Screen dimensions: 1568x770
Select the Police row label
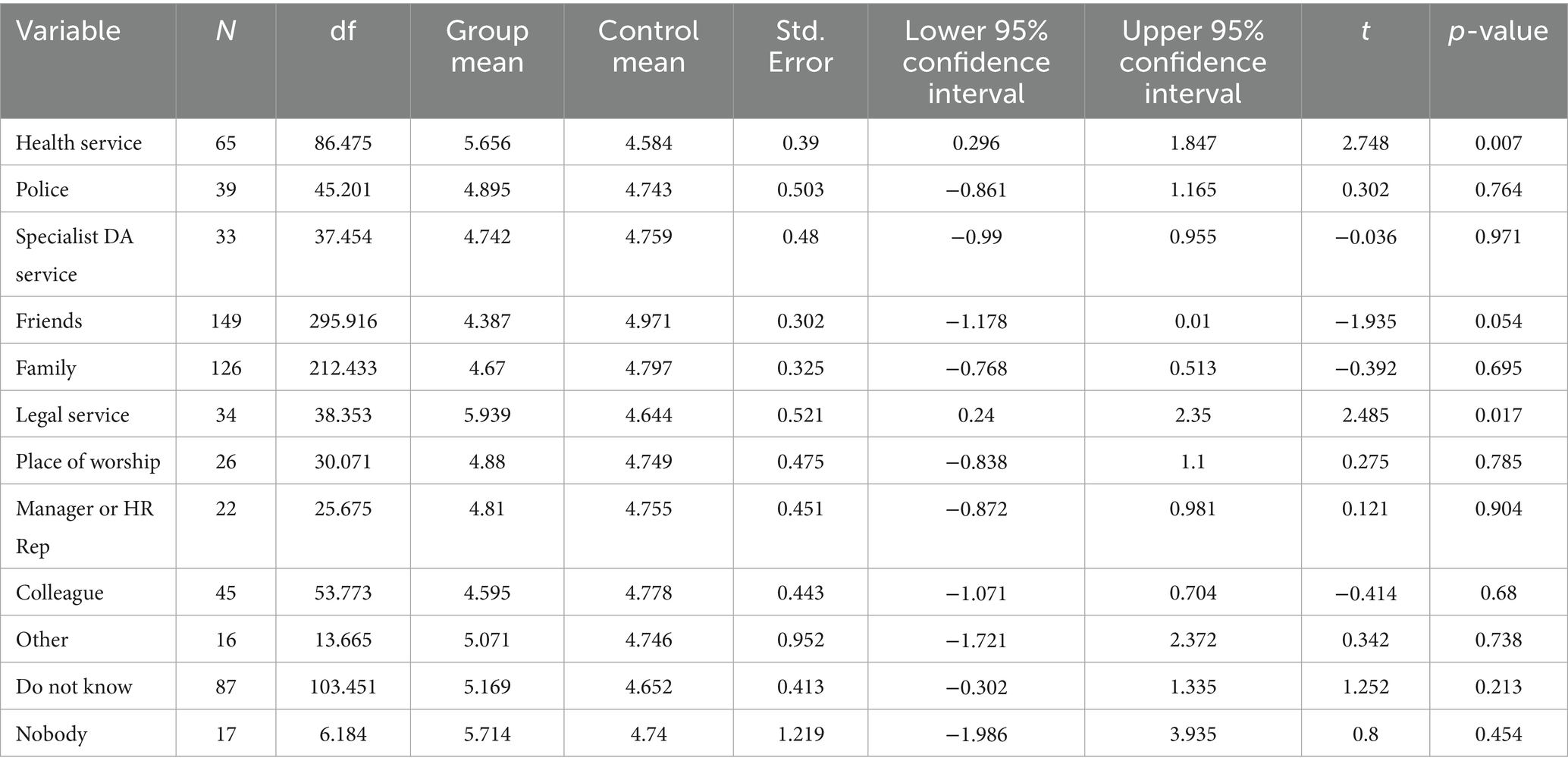coord(42,189)
